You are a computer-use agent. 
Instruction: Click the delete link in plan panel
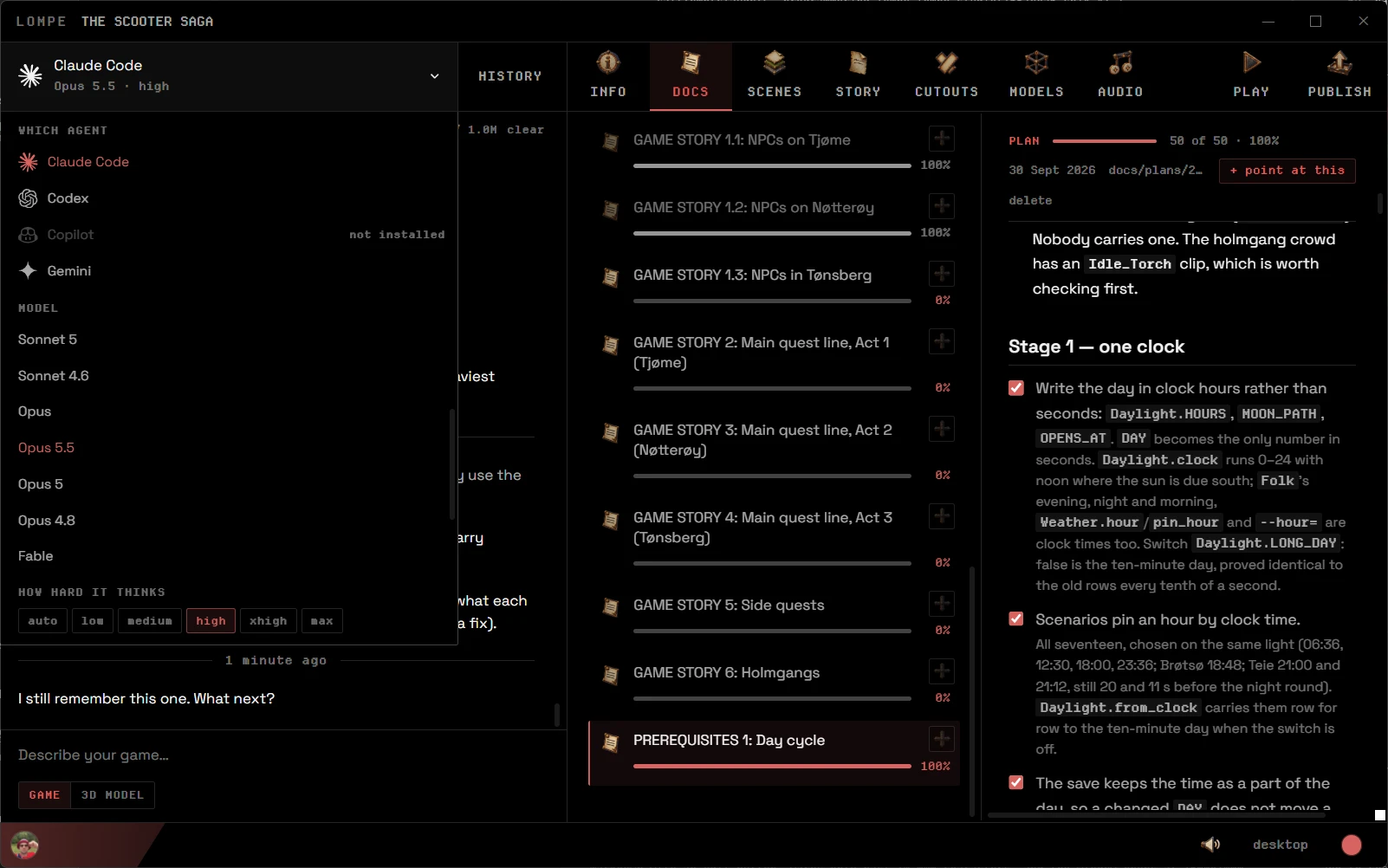coord(1030,200)
